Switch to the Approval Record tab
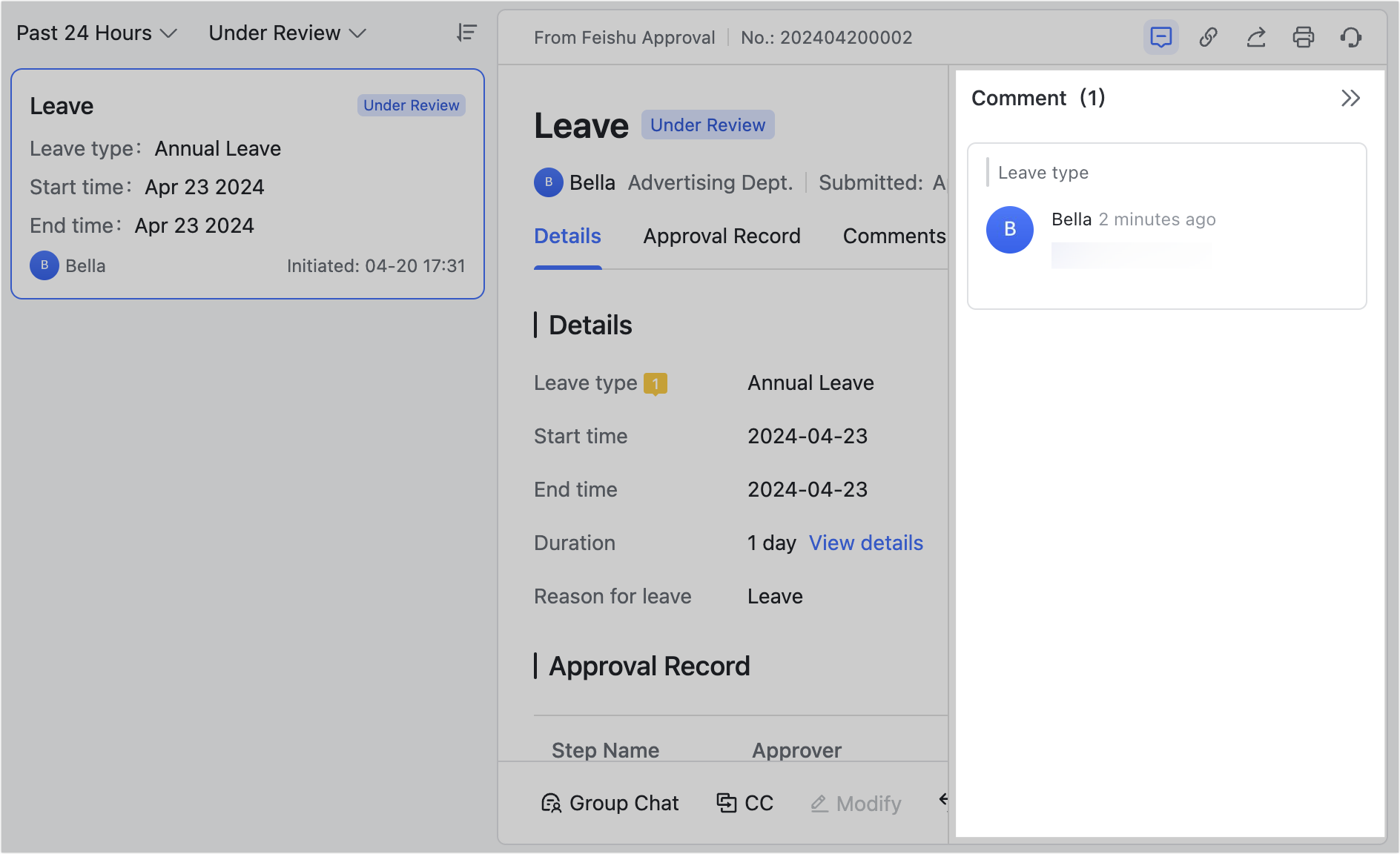 click(x=722, y=236)
